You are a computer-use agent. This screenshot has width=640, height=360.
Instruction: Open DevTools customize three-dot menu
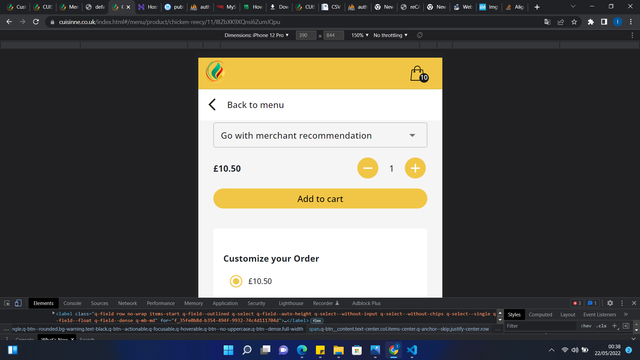622,303
